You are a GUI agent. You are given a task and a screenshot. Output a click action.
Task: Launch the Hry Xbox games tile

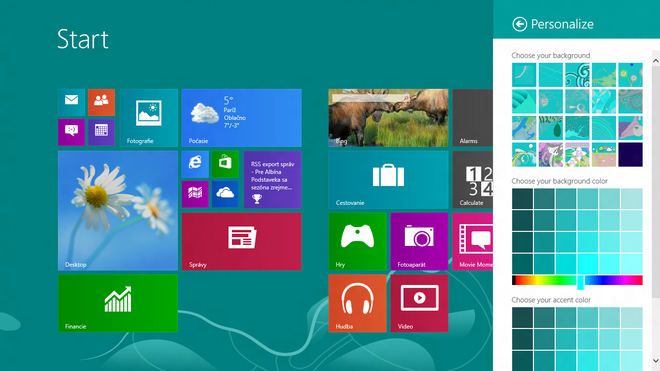357,241
